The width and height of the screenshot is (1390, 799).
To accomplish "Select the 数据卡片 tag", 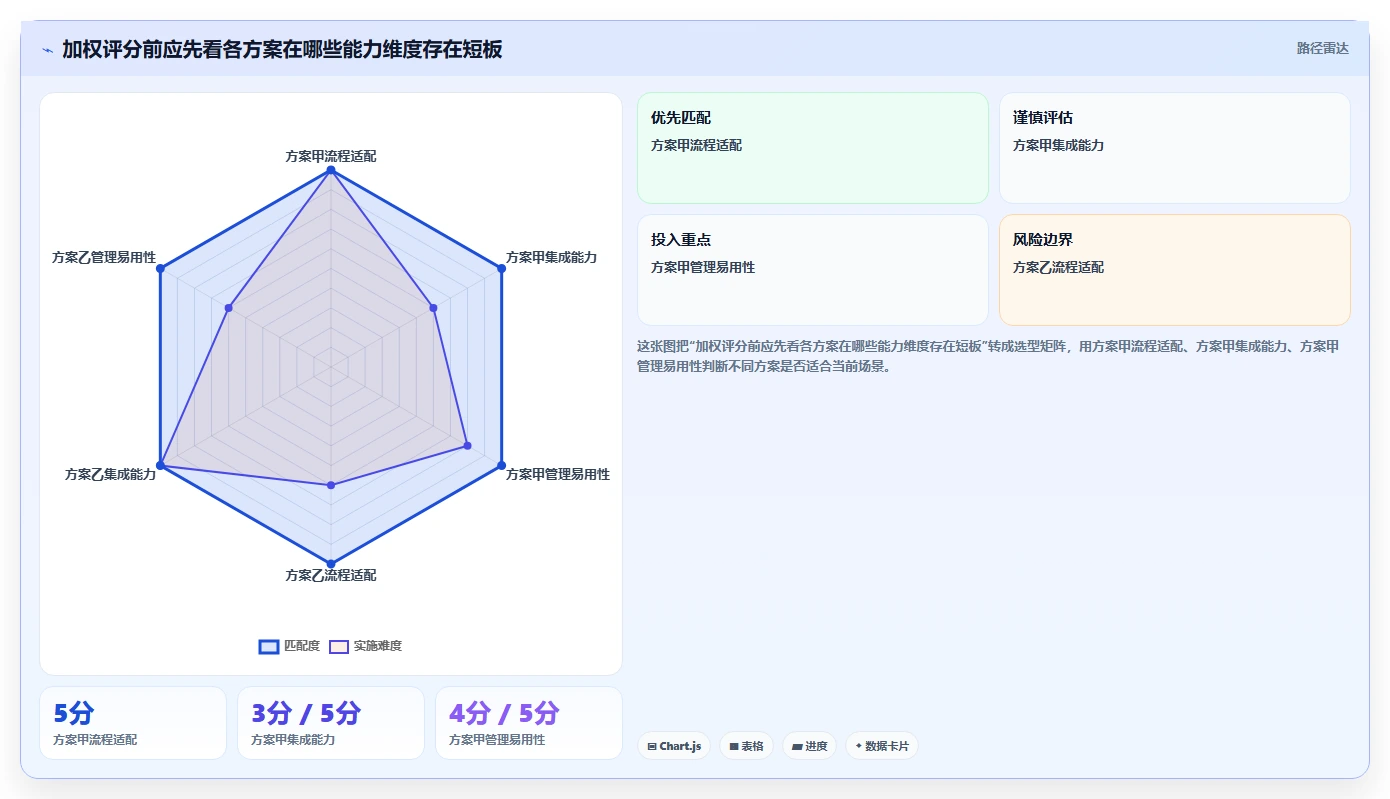I will 882,746.
